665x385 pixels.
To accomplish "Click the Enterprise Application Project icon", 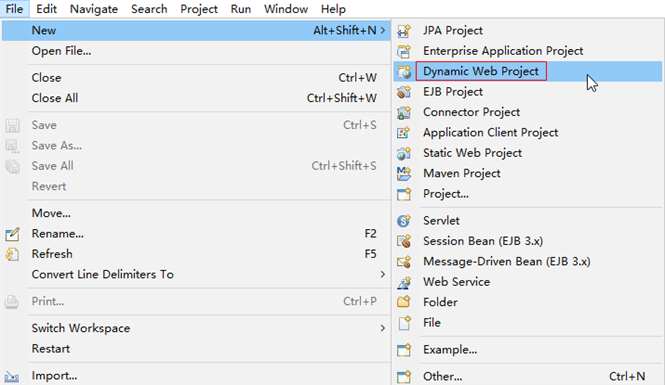I will coord(404,51).
